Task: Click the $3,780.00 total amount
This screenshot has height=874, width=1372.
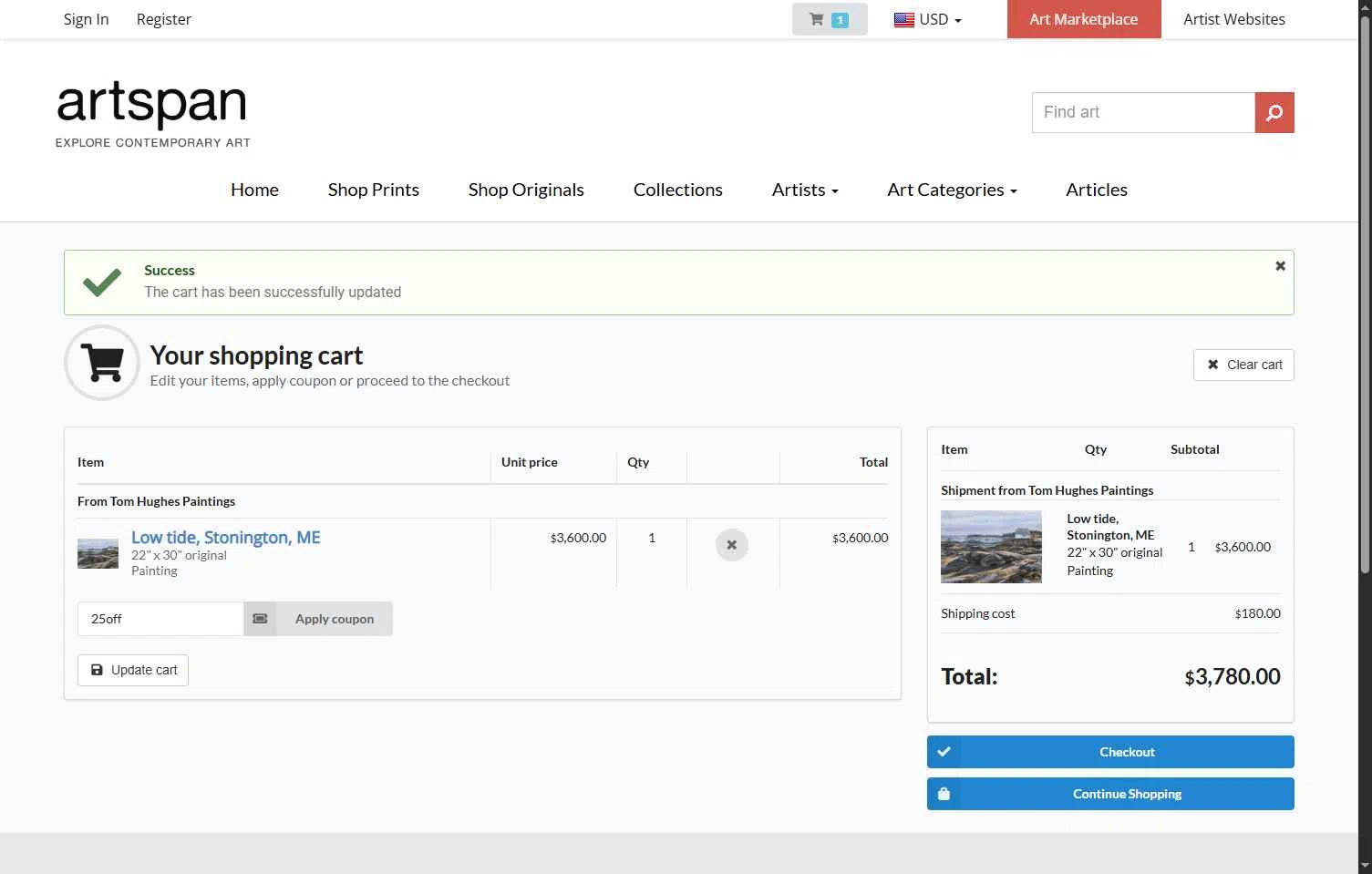Action: tap(1233, 676)
